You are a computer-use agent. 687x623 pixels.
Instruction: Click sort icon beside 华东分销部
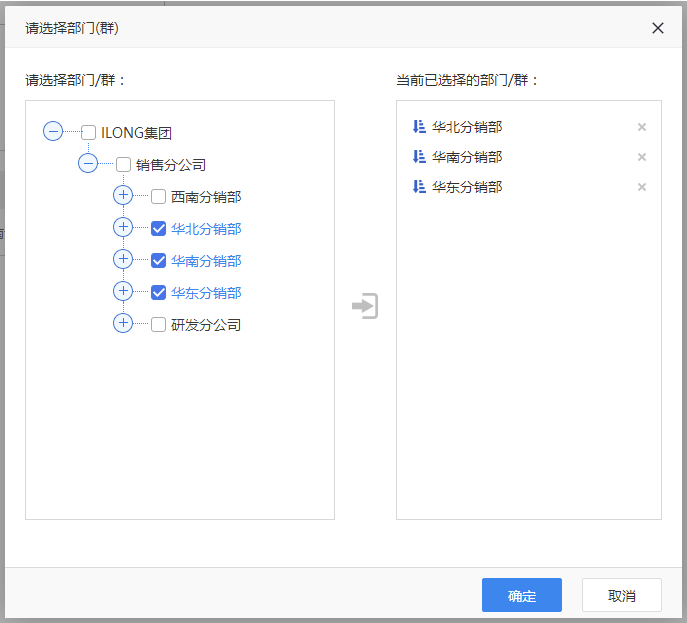click(x=419, y=187)
